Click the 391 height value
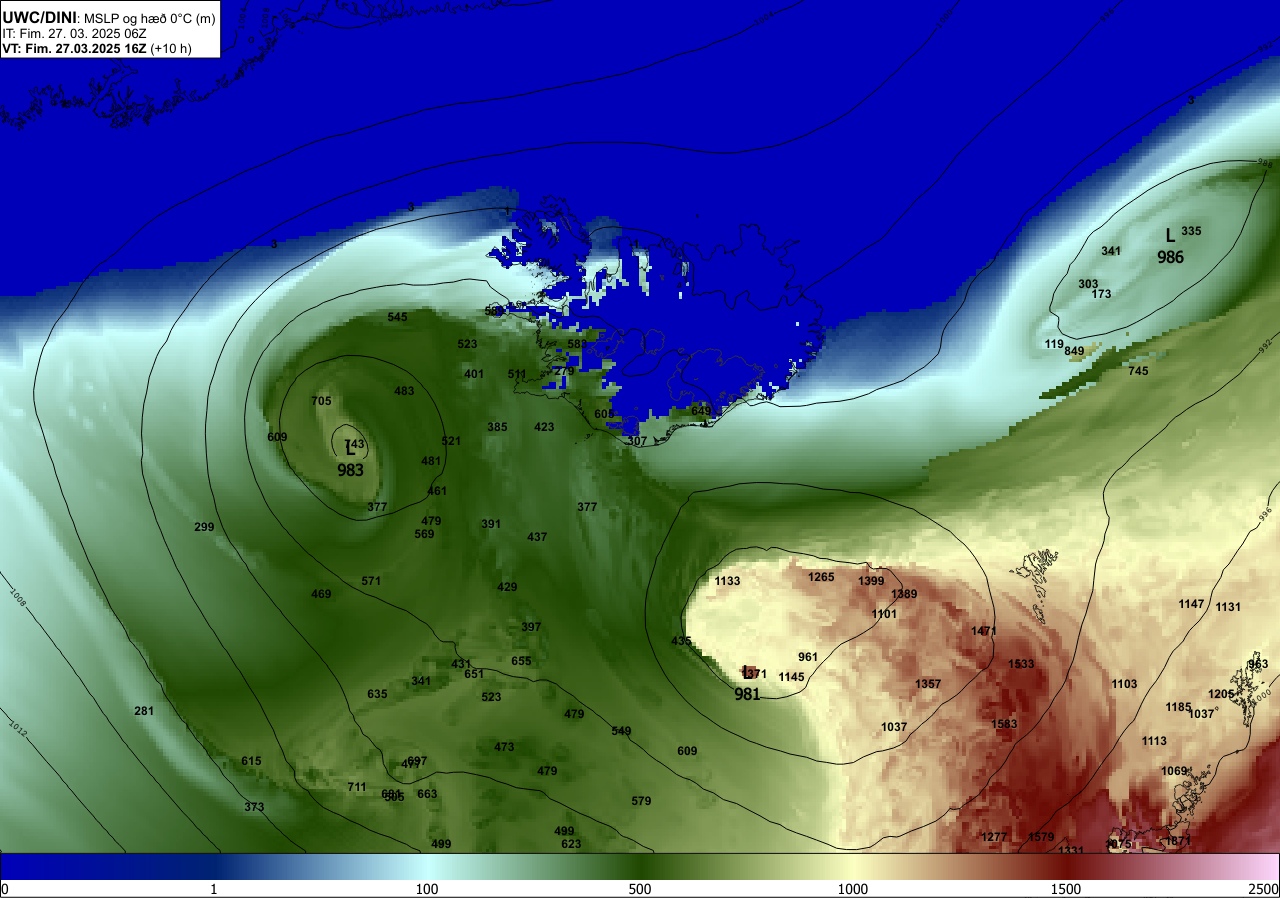Screen dimensions: 1280x898 (491, 524)
